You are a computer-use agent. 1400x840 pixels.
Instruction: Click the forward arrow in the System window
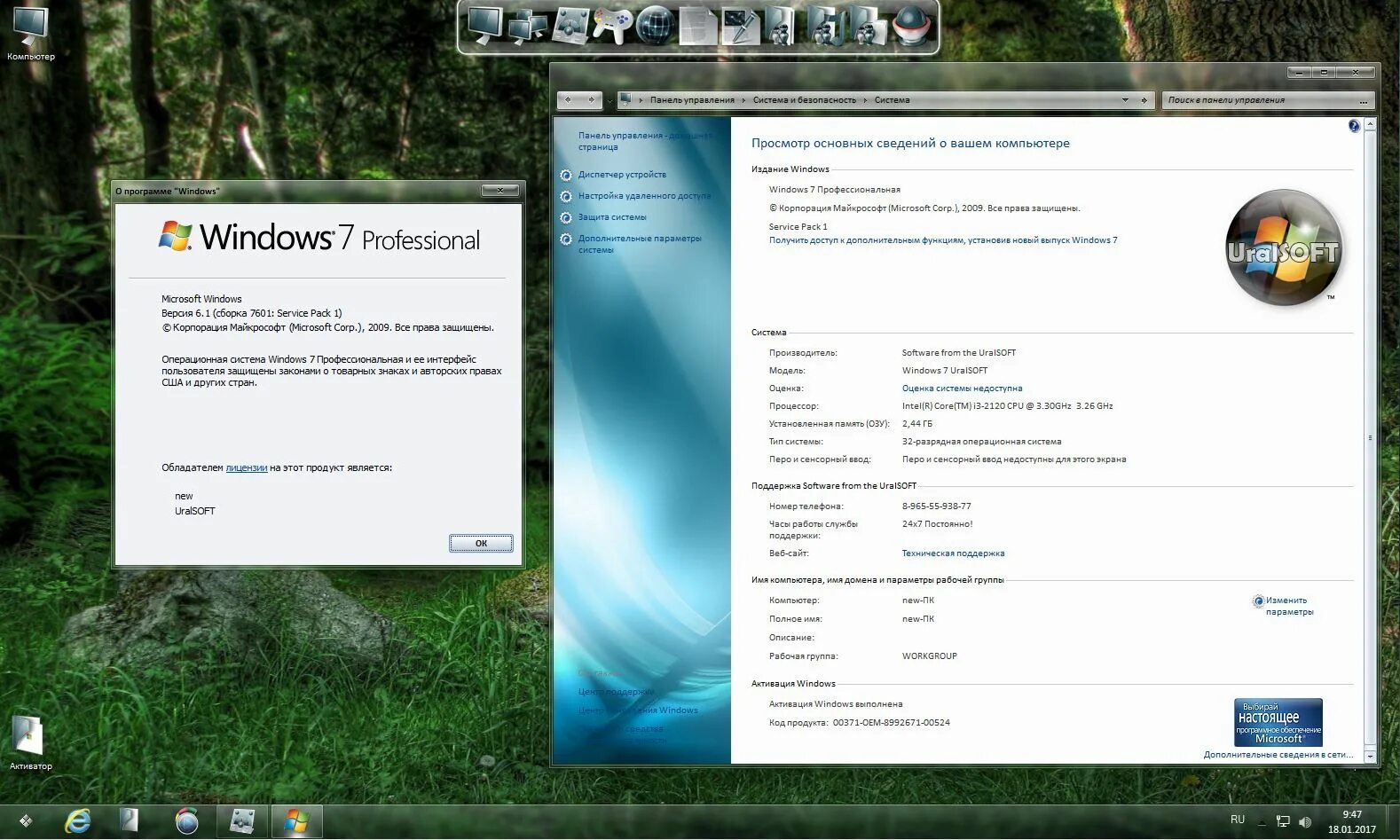tap(591, 99)
